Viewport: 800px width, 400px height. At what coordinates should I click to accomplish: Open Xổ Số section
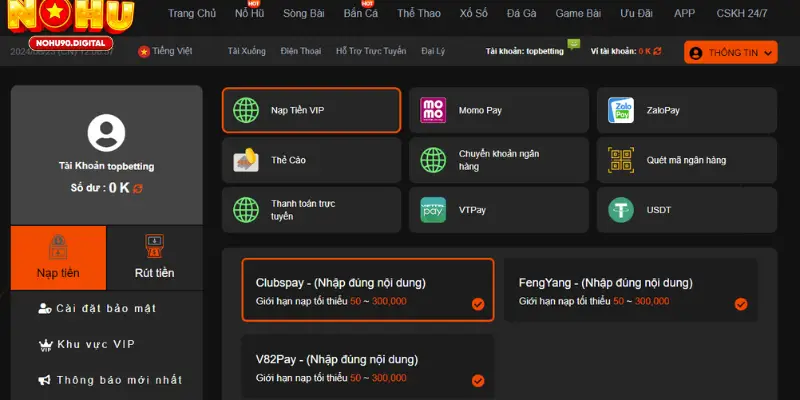click(473, 14)
